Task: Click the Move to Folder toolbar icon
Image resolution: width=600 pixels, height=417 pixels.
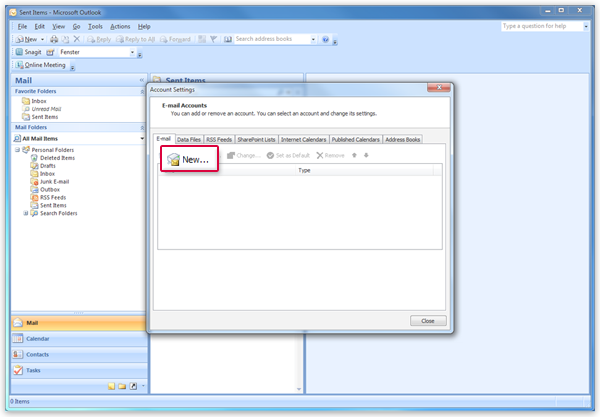Action: pyautogui.click(x=65, y=39)
